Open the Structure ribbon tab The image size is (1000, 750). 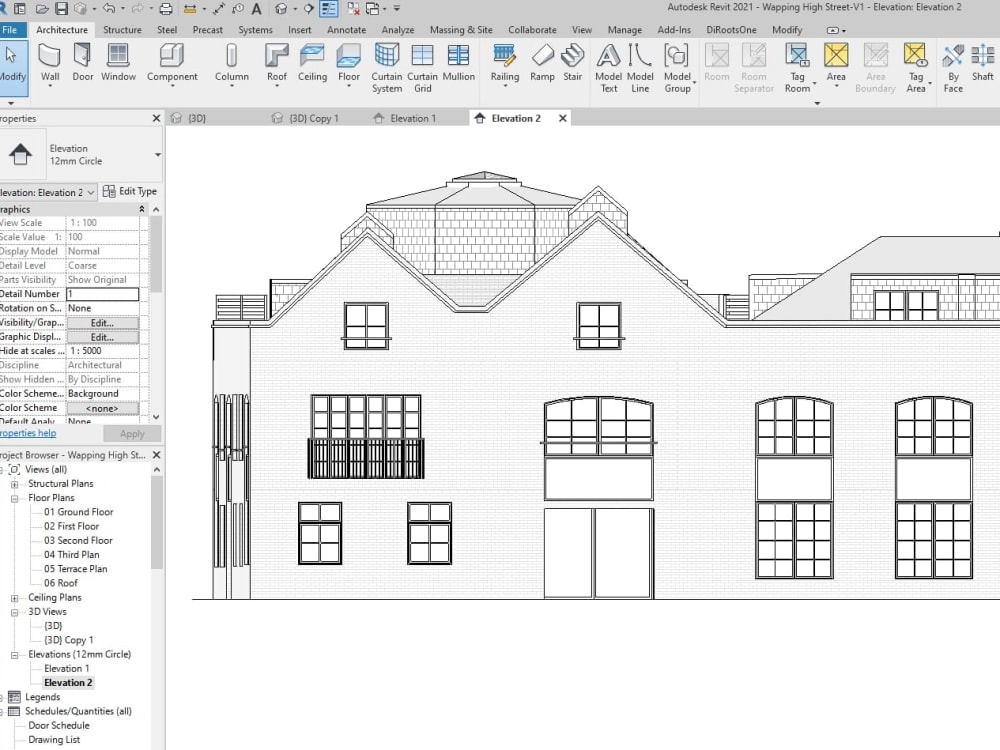click(x=122, y=30)
